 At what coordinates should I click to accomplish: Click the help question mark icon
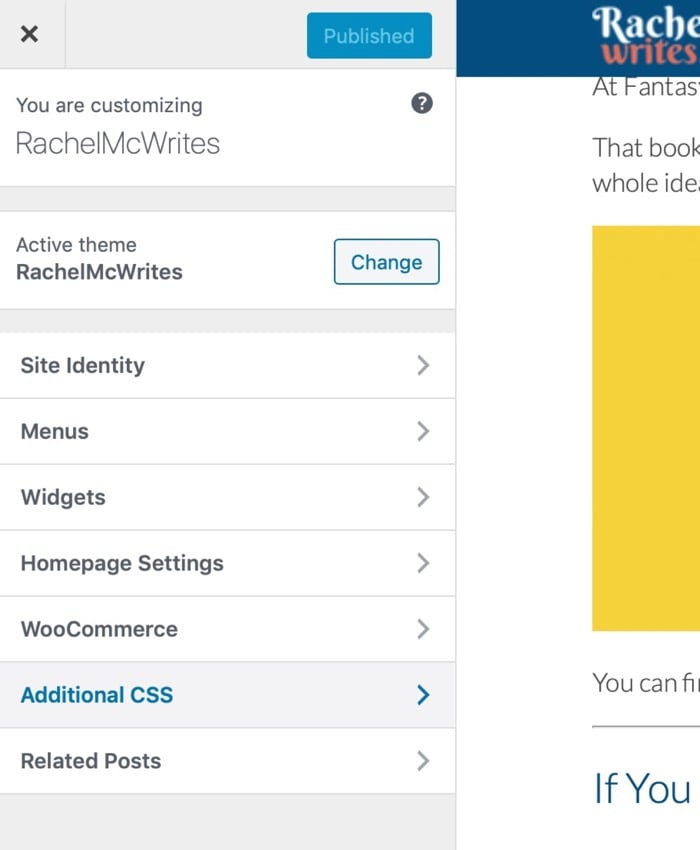coord(422,104)
